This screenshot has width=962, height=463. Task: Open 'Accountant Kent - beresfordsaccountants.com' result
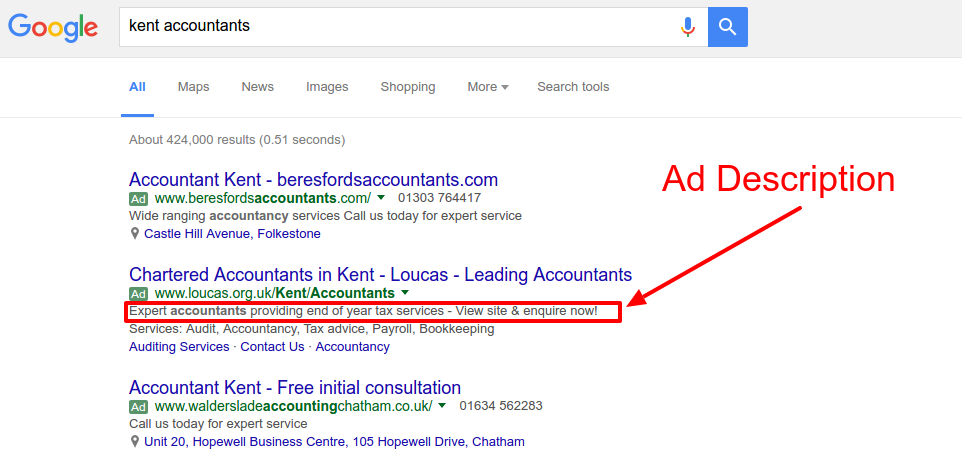tap(313, 180)
